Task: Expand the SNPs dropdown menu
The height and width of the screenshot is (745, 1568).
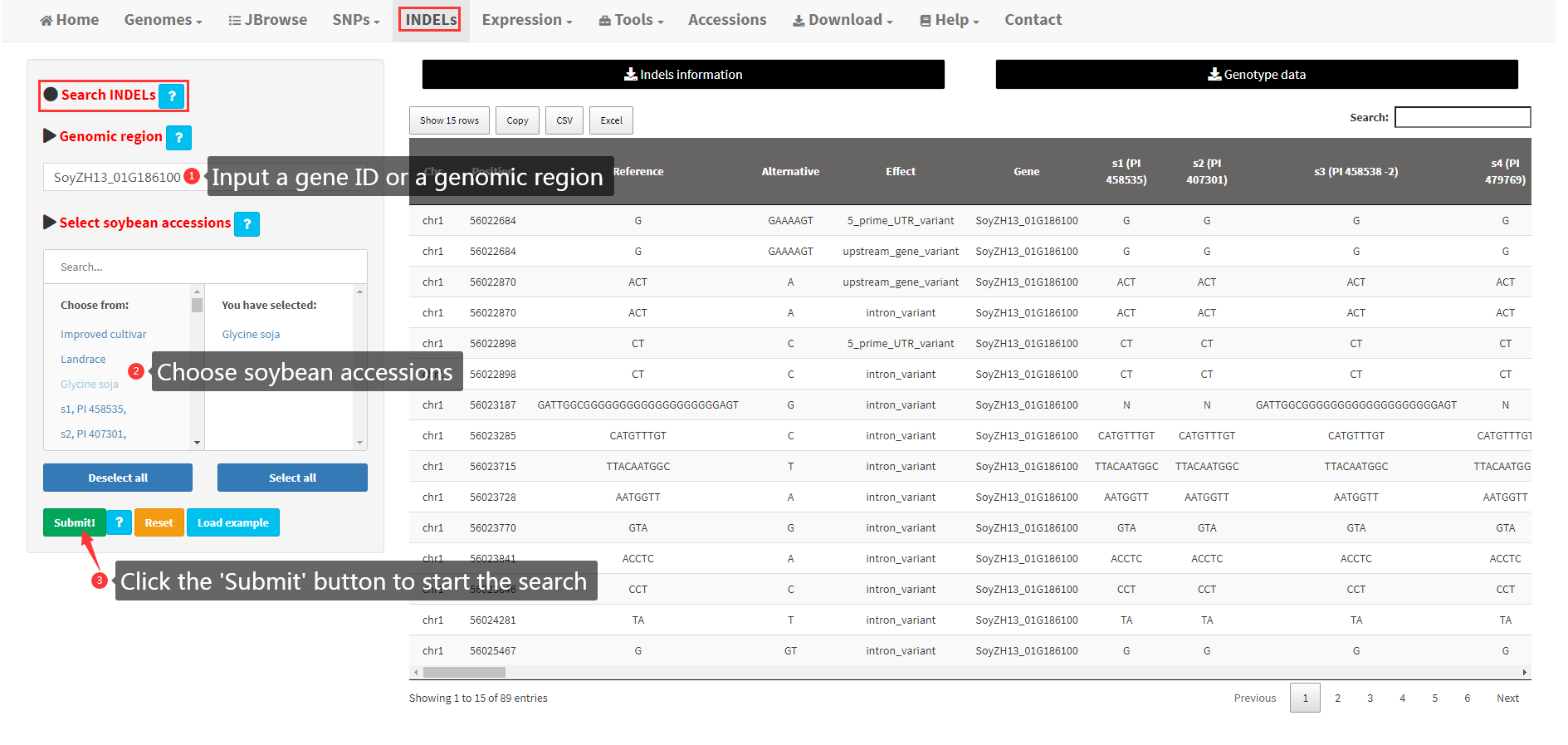Action: tap(355, 20)
